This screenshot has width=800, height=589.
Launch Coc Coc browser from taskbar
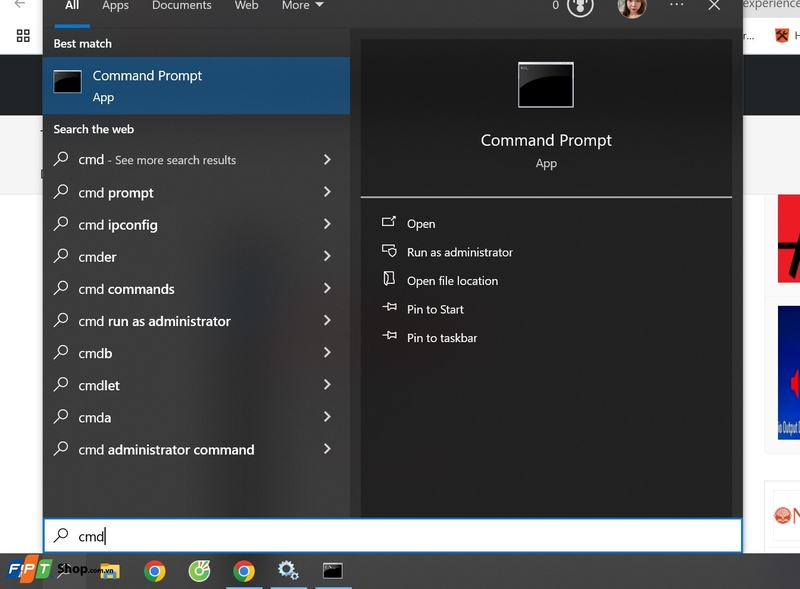(x=199, y=571)
